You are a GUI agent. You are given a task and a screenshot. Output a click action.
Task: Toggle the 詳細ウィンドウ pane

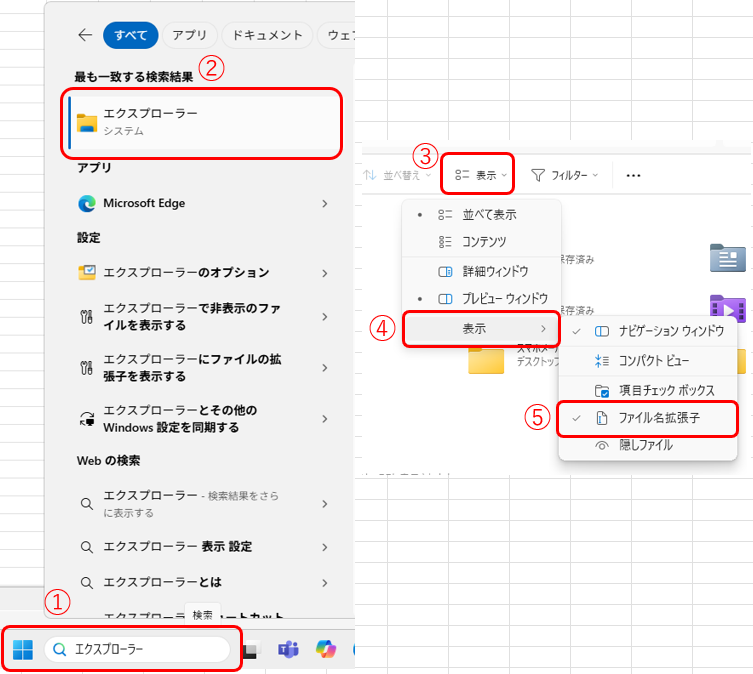(x=481, y=271)
